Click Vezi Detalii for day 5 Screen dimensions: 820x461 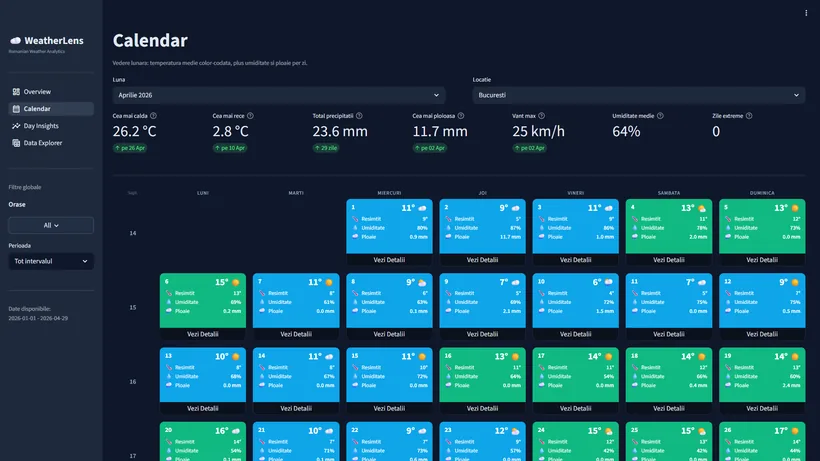pyautogui.click(x=762, y=260)
